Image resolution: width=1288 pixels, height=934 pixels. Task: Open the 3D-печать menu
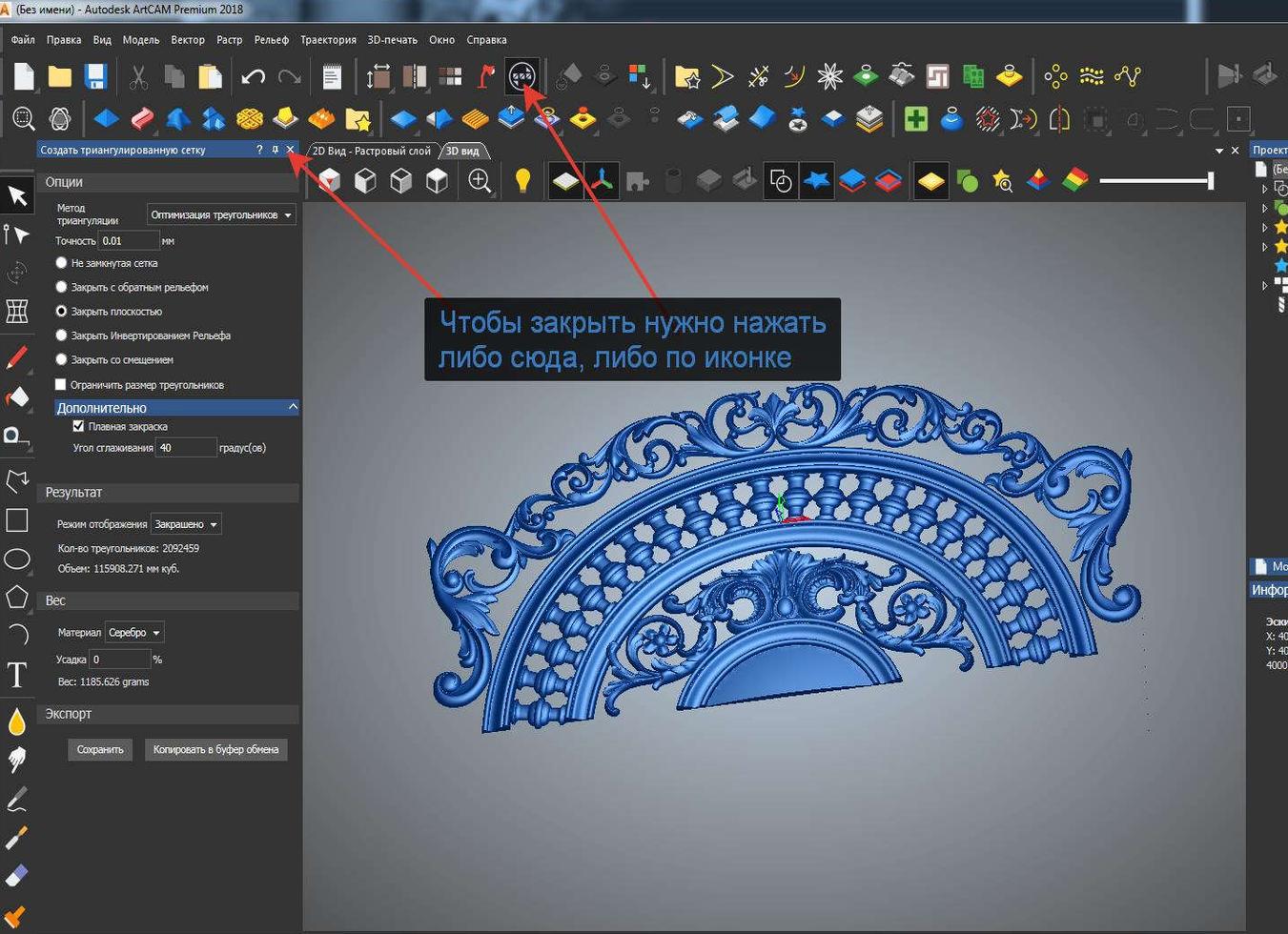(392, 40)
